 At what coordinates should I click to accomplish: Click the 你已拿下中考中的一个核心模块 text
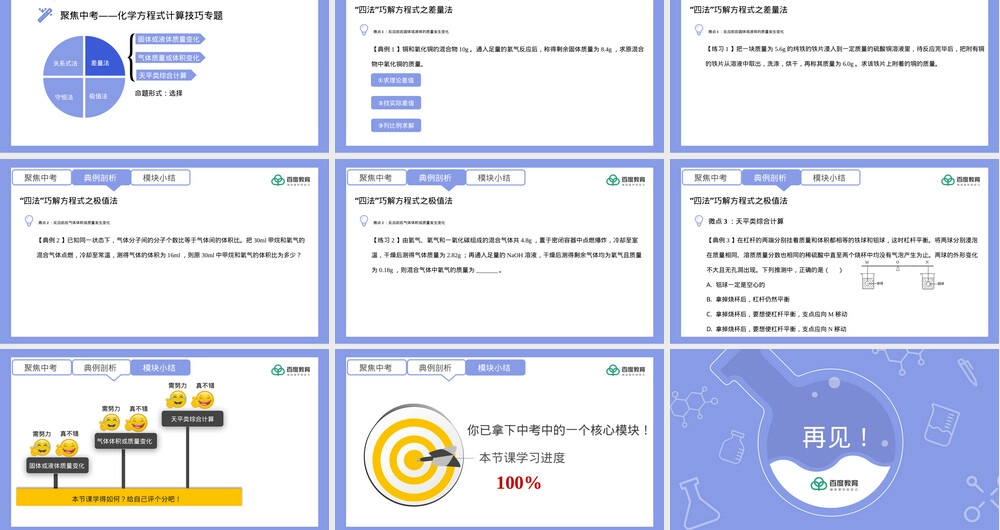coord(558,431)
